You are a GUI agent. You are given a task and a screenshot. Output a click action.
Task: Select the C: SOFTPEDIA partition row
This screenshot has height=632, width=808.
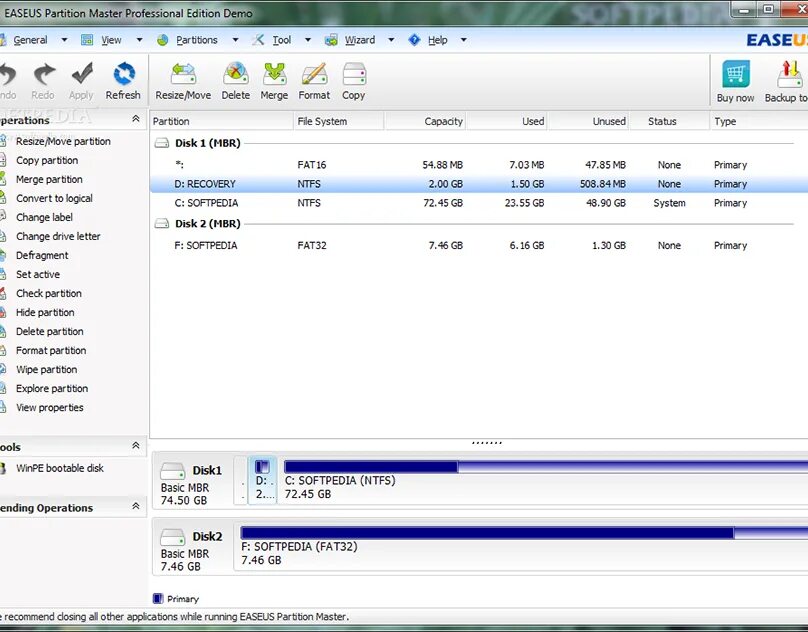click(x=479, y=203)
